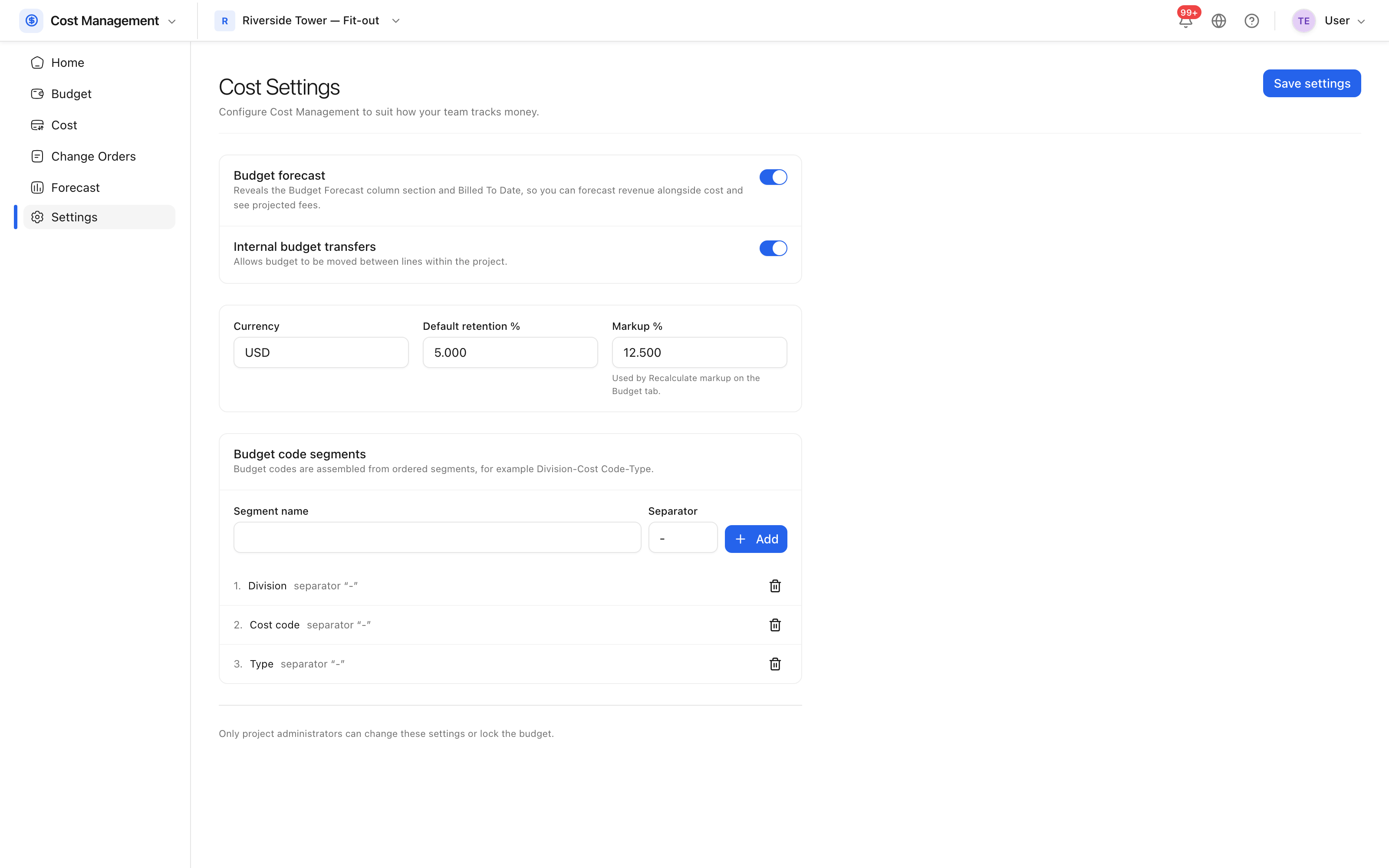1389x868 pixels.
Task: Click the Settings gear icon in sidebar
Action: click(37, 217)
